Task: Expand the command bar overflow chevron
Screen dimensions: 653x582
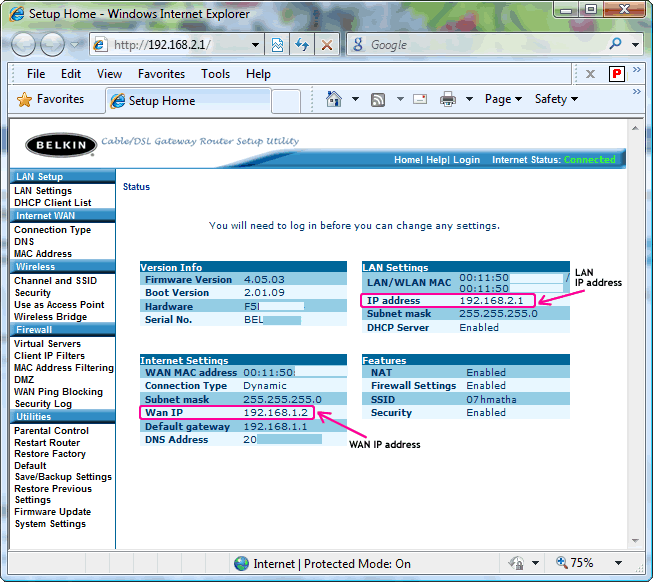Action: pos(636,91)
